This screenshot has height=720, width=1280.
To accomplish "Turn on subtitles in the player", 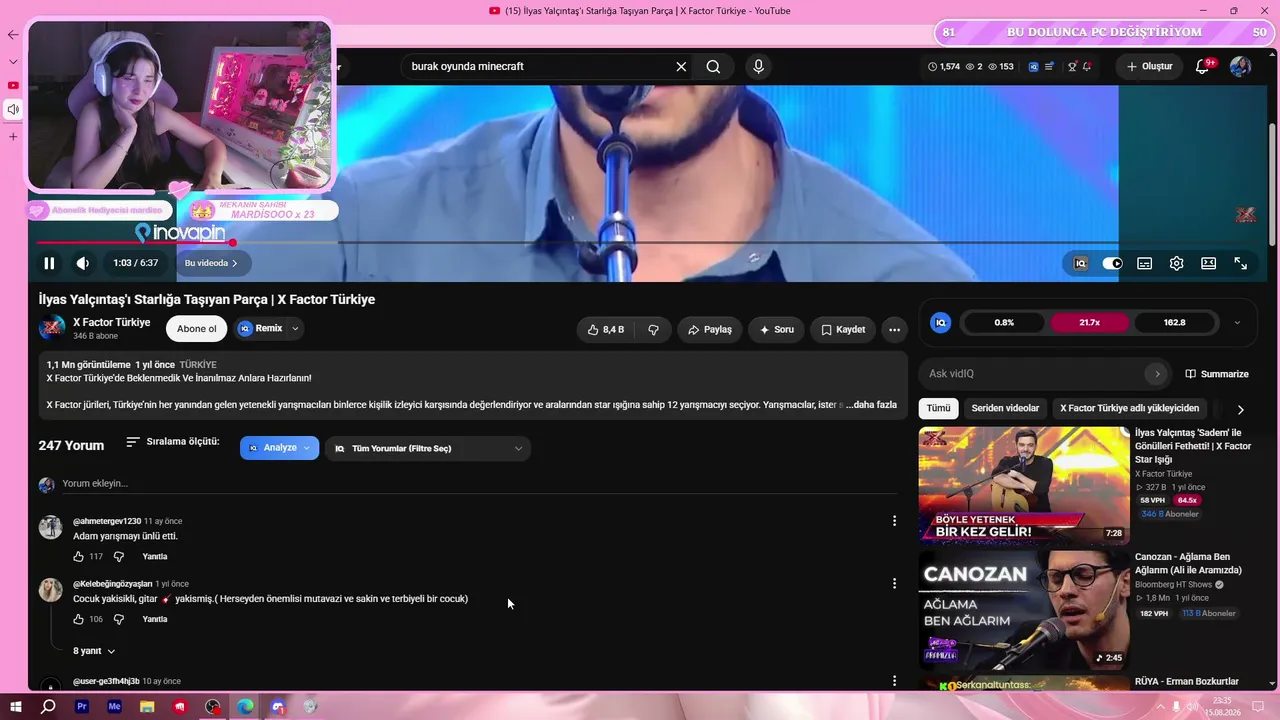I will point(1144,263).
